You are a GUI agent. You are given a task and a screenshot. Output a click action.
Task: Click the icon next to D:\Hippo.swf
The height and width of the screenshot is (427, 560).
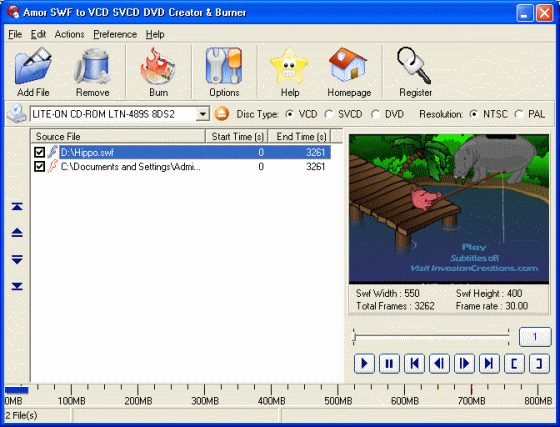tap(52, 152)
